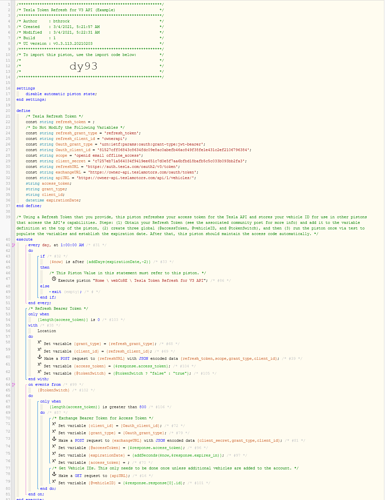Click the refresh_grant_type constant definition

click(83, 133)
